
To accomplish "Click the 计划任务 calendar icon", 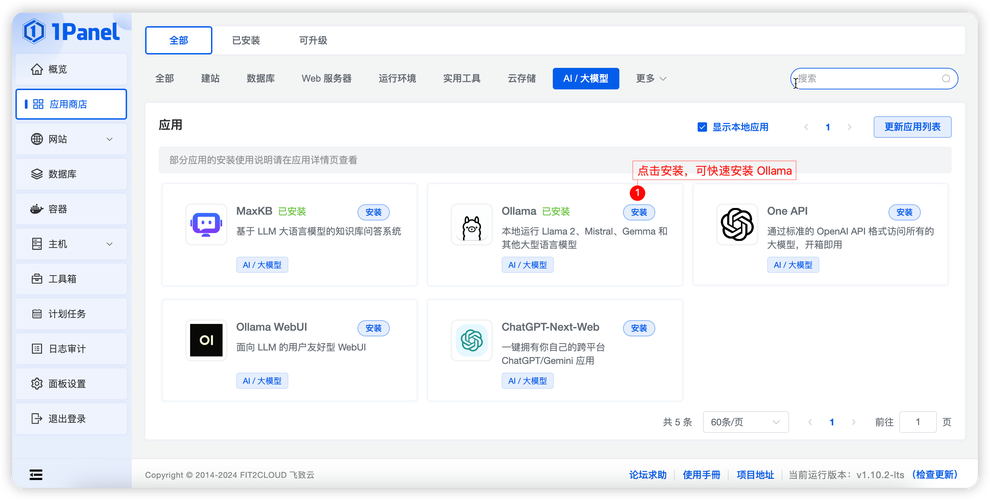I will pyautogui.click(x=37, y=314).
